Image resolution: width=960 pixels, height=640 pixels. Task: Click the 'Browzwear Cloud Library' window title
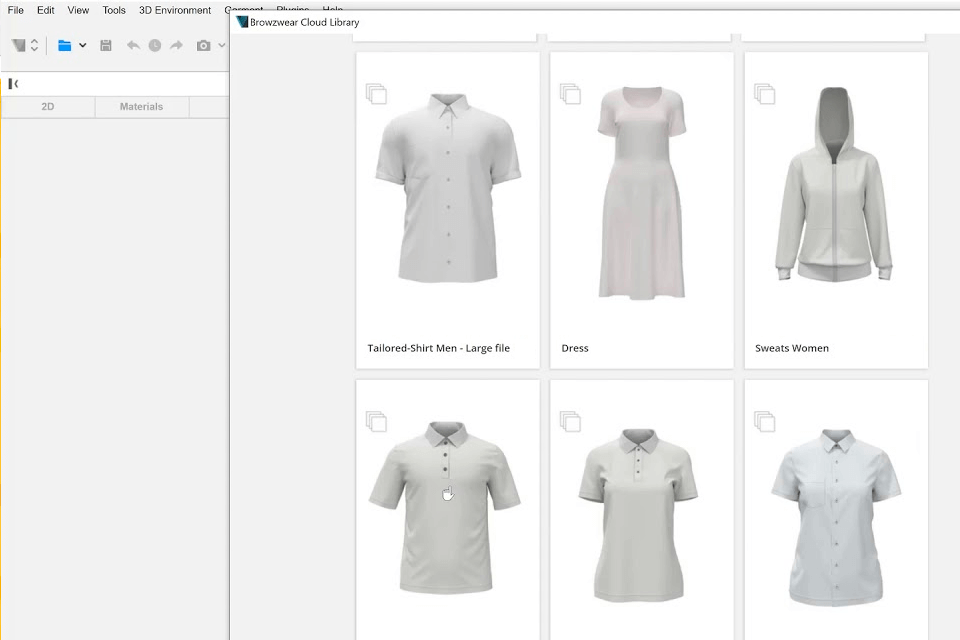pyautogui.click(x=304, y=22)
